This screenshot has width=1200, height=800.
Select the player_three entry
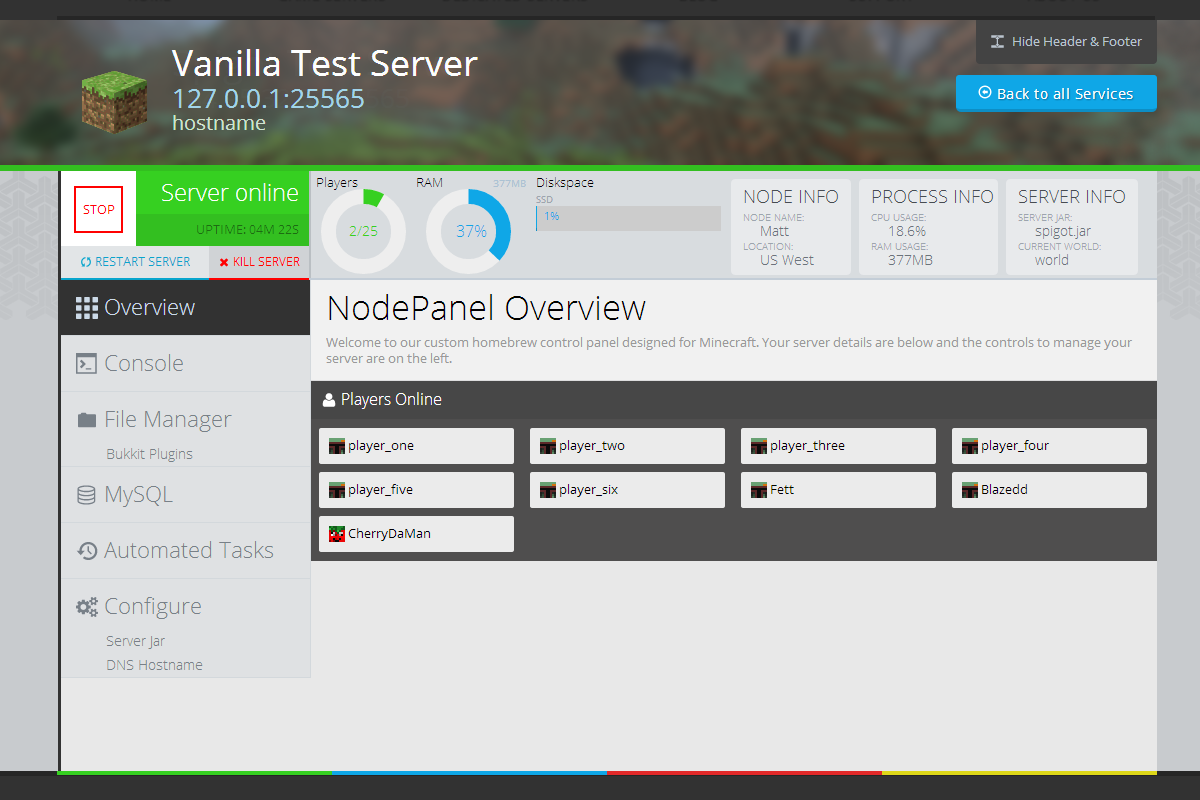[838, 446]
